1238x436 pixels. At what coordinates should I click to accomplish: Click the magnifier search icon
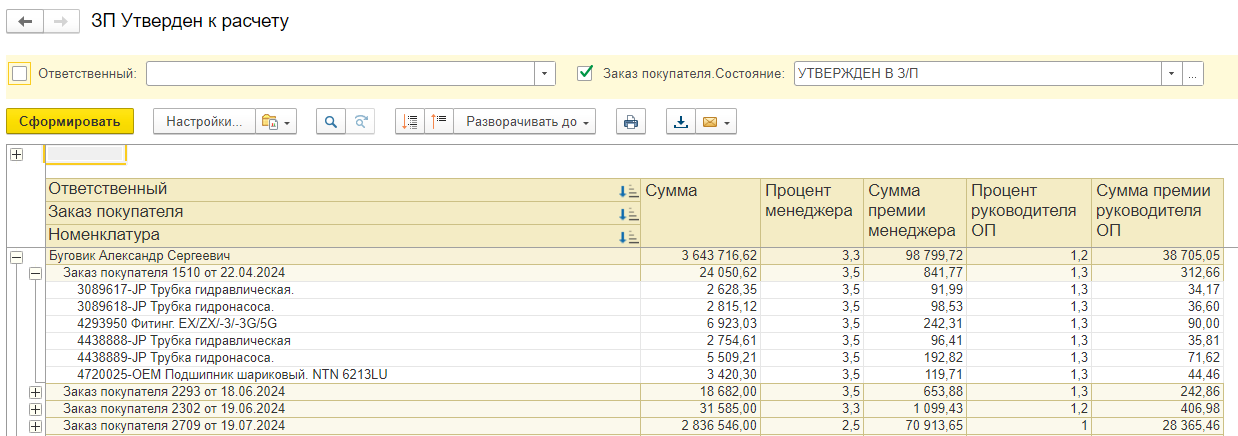pos(330,122)
